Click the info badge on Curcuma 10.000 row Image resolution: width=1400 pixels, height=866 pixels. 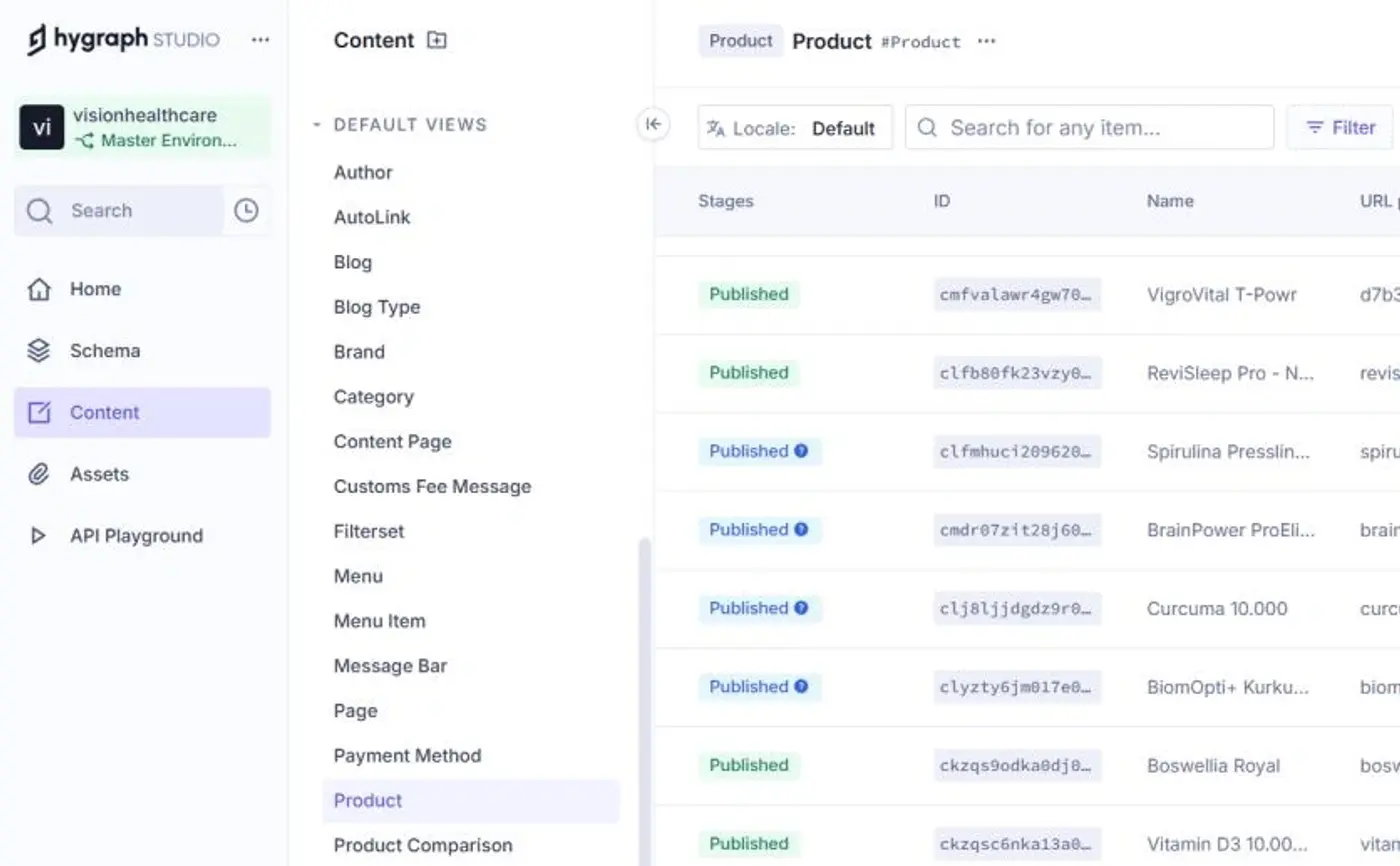801,608
